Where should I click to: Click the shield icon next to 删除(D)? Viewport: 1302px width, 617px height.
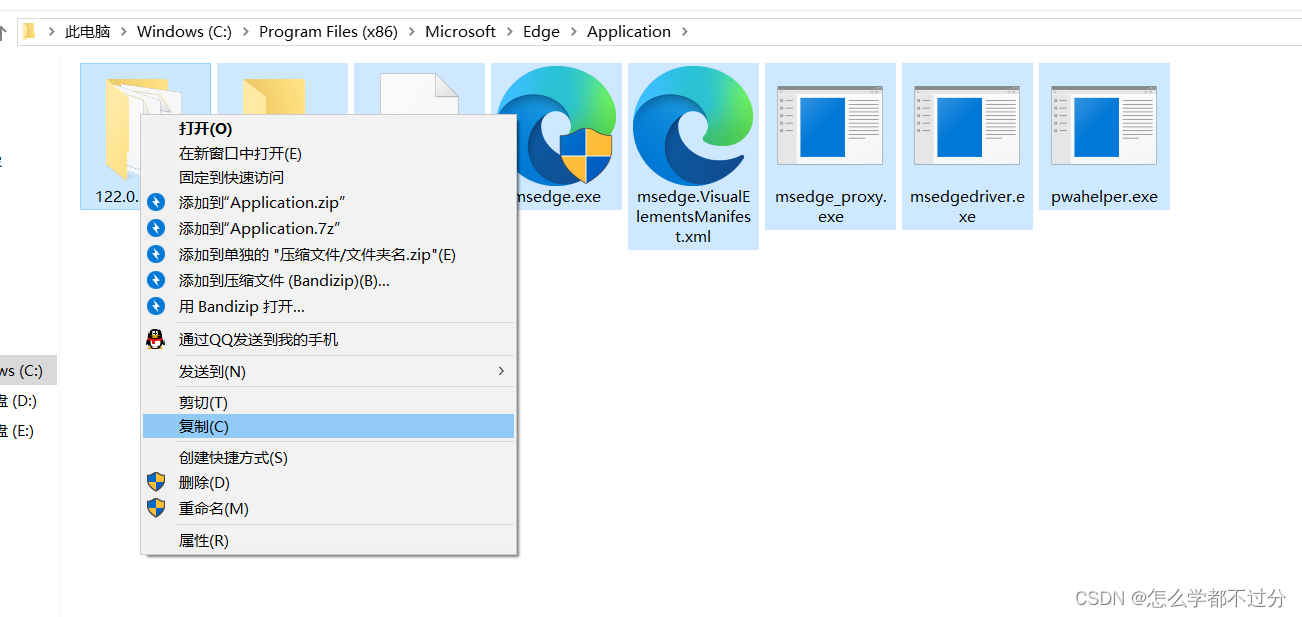click(156, 482)
